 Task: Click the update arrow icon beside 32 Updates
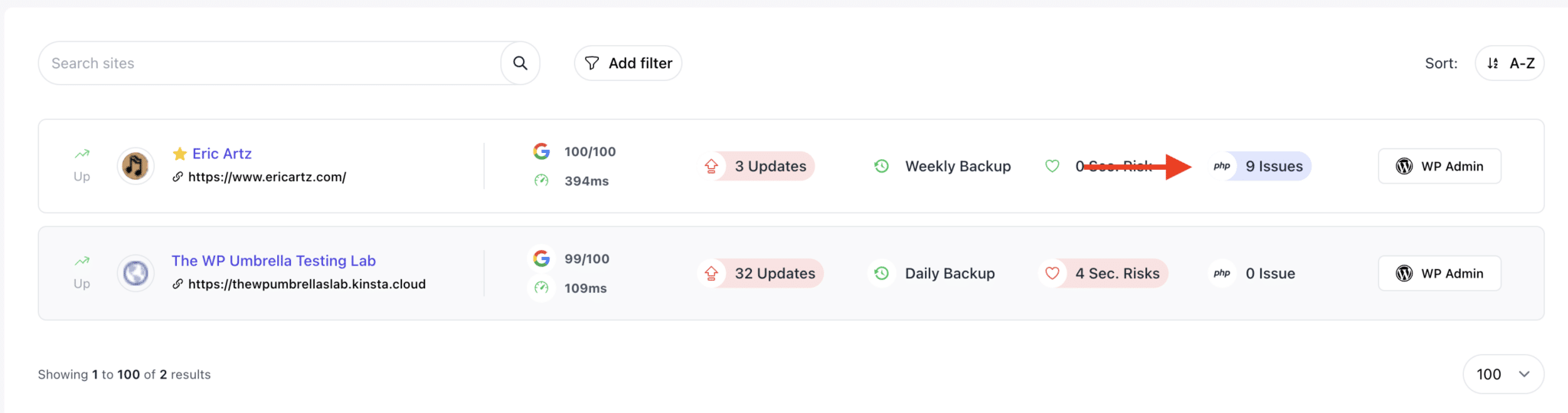coord(711,273)
